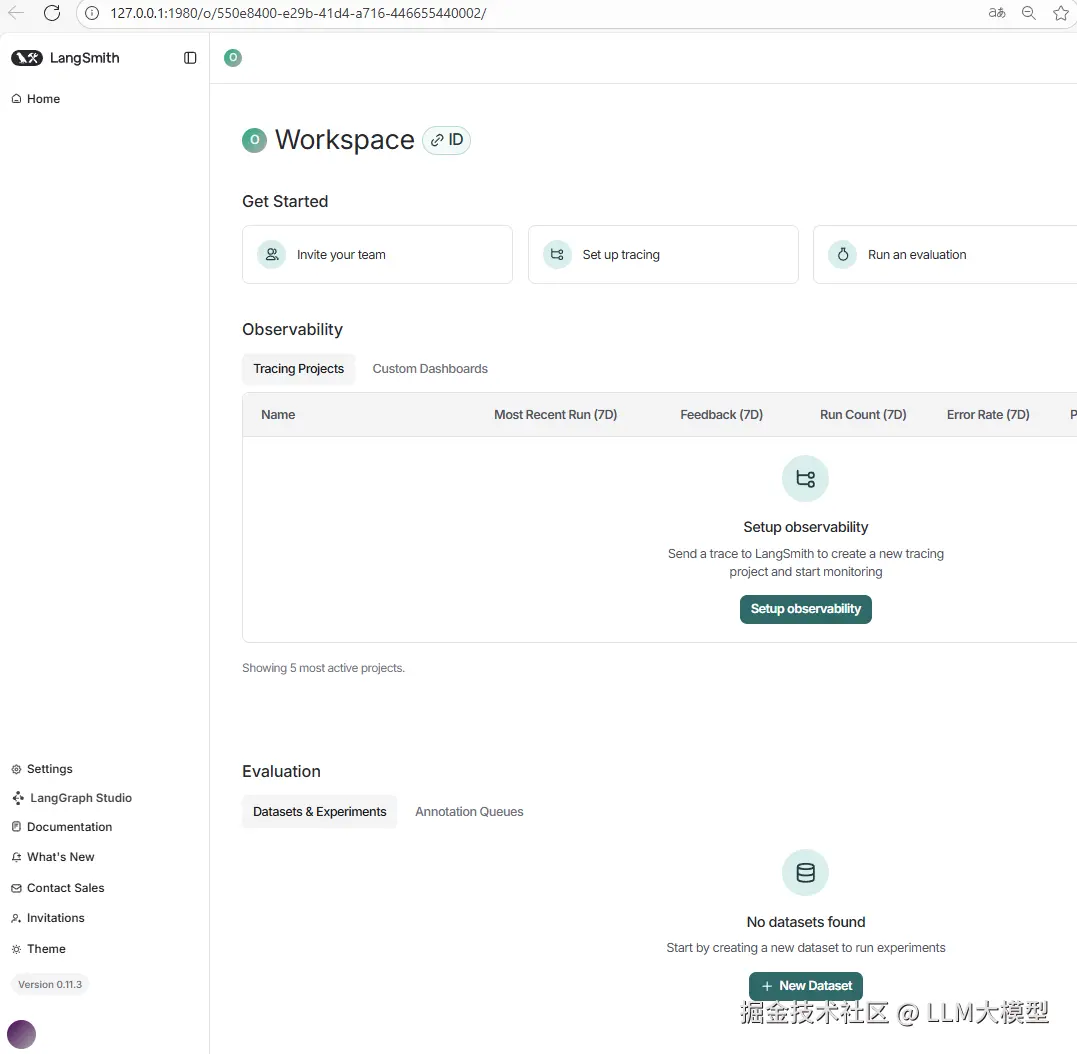The height and width of the screenshot is (1054, 1077).
Task: Switch to the Tracing Projects tab
Action: pos(298,369)
